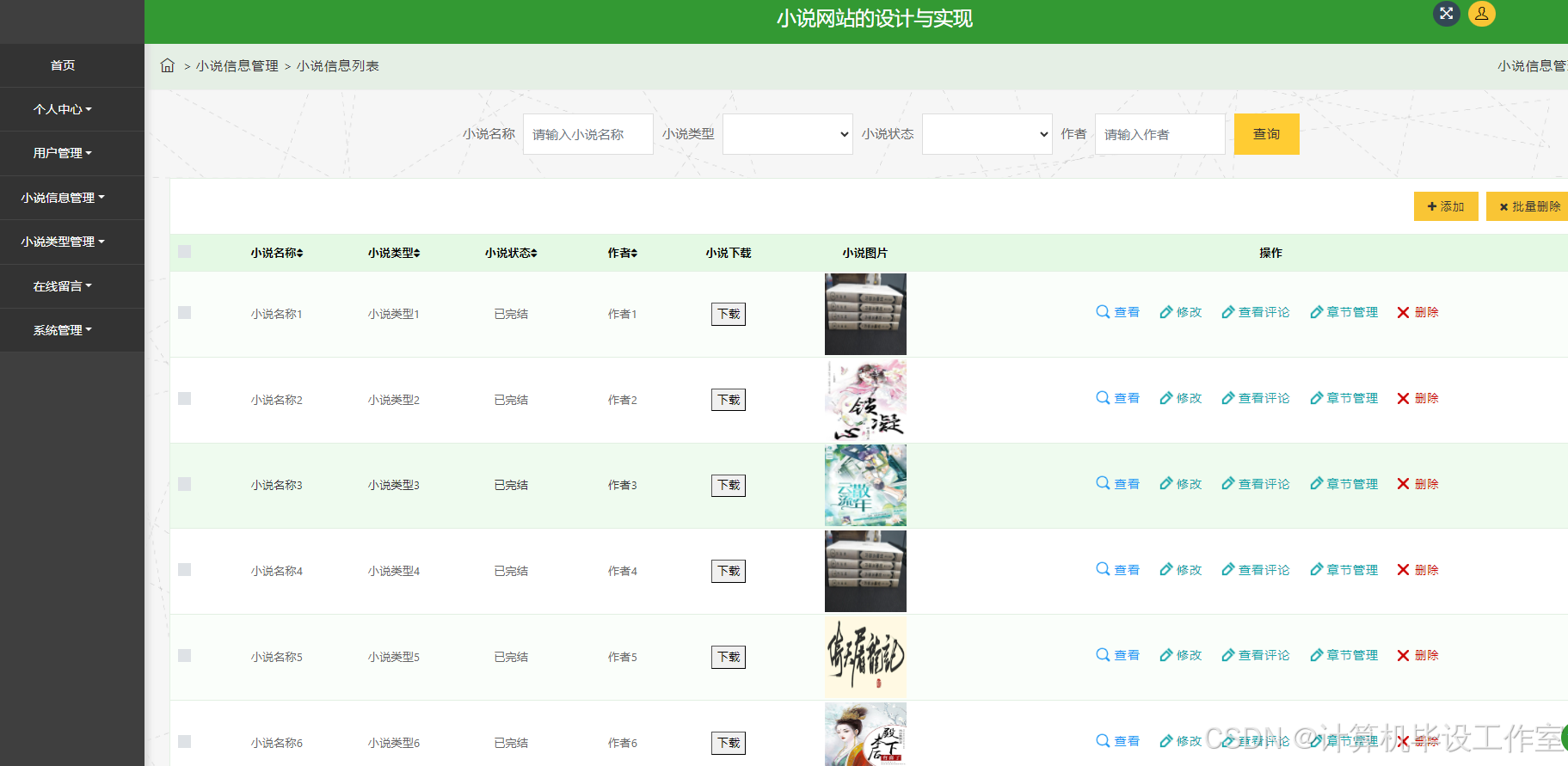The width and height of the screenshot is (1568, 766).
Task: Edit the 小说名称4 entry
Action: pyautogui.click(x=1180, y=570)
